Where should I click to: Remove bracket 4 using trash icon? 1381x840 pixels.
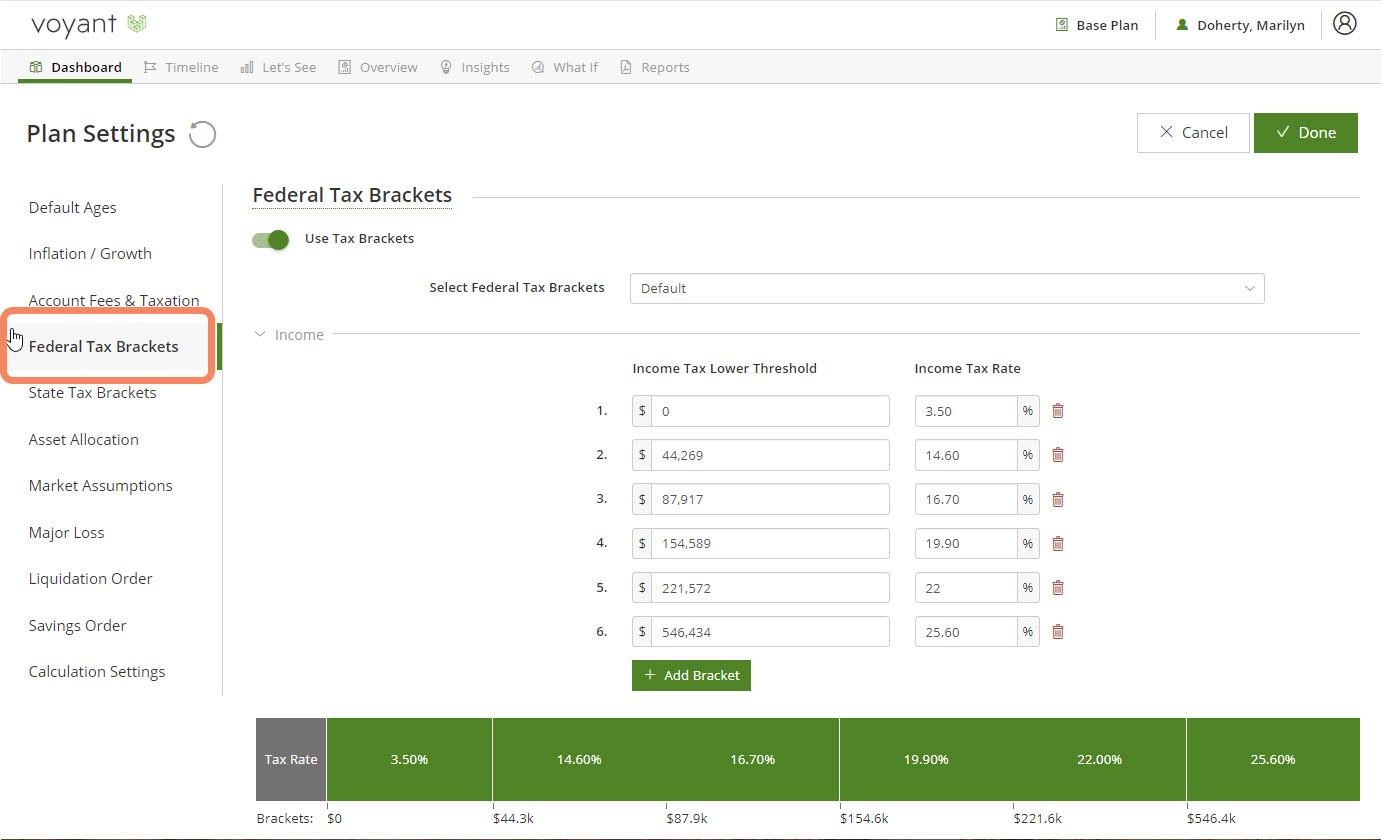point(1058,544)
